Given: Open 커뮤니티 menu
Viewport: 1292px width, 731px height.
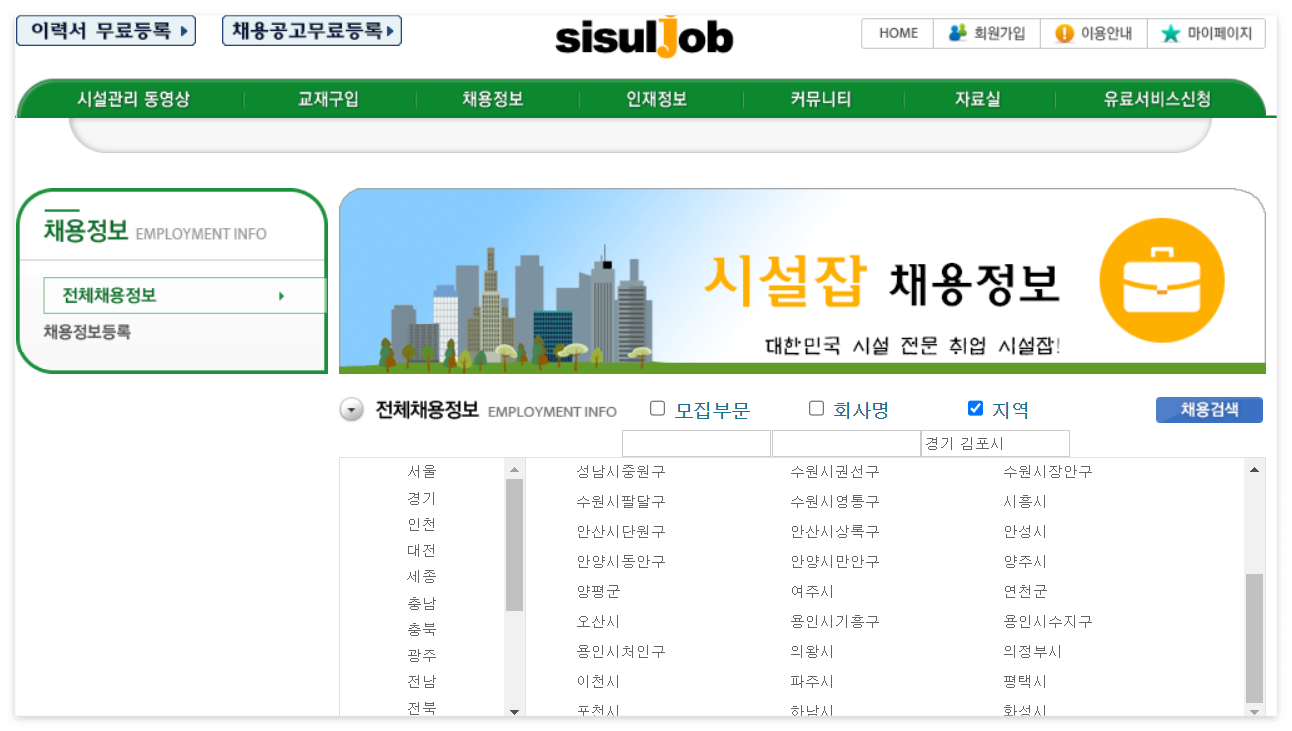Looking at the screenshot, I should tap(820, 99).
